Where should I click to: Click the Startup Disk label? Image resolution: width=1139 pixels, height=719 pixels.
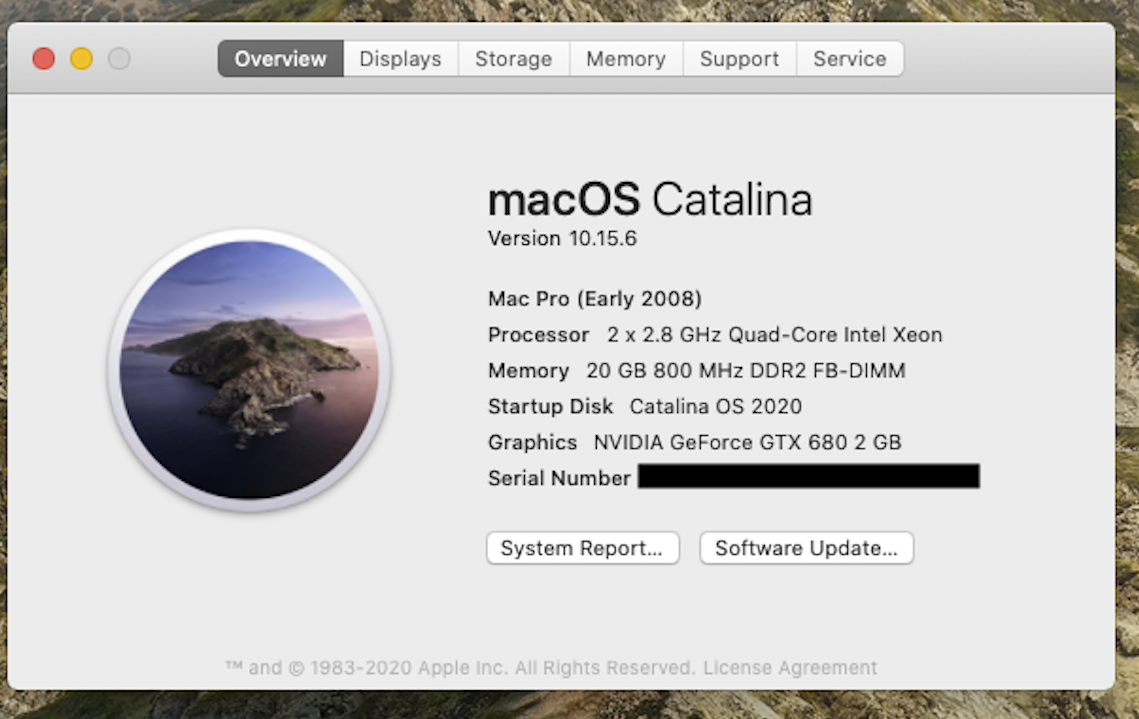(x=551, y=406)
